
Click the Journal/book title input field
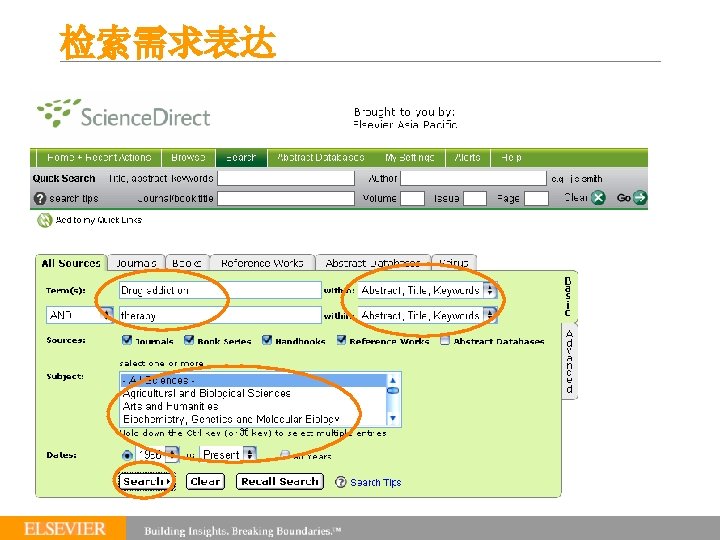(286, 198)
